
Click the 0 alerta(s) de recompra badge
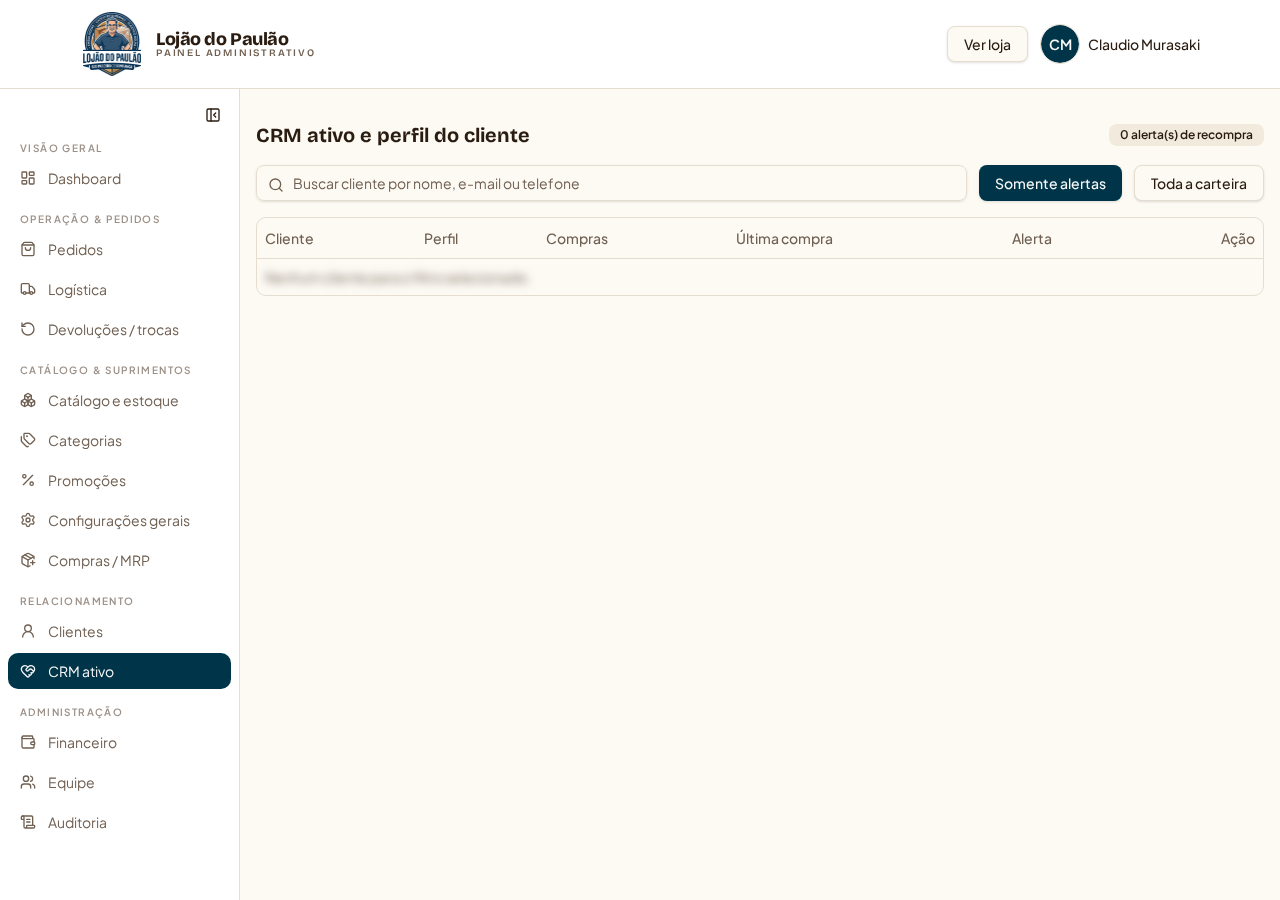click(x=1186, y=135)
